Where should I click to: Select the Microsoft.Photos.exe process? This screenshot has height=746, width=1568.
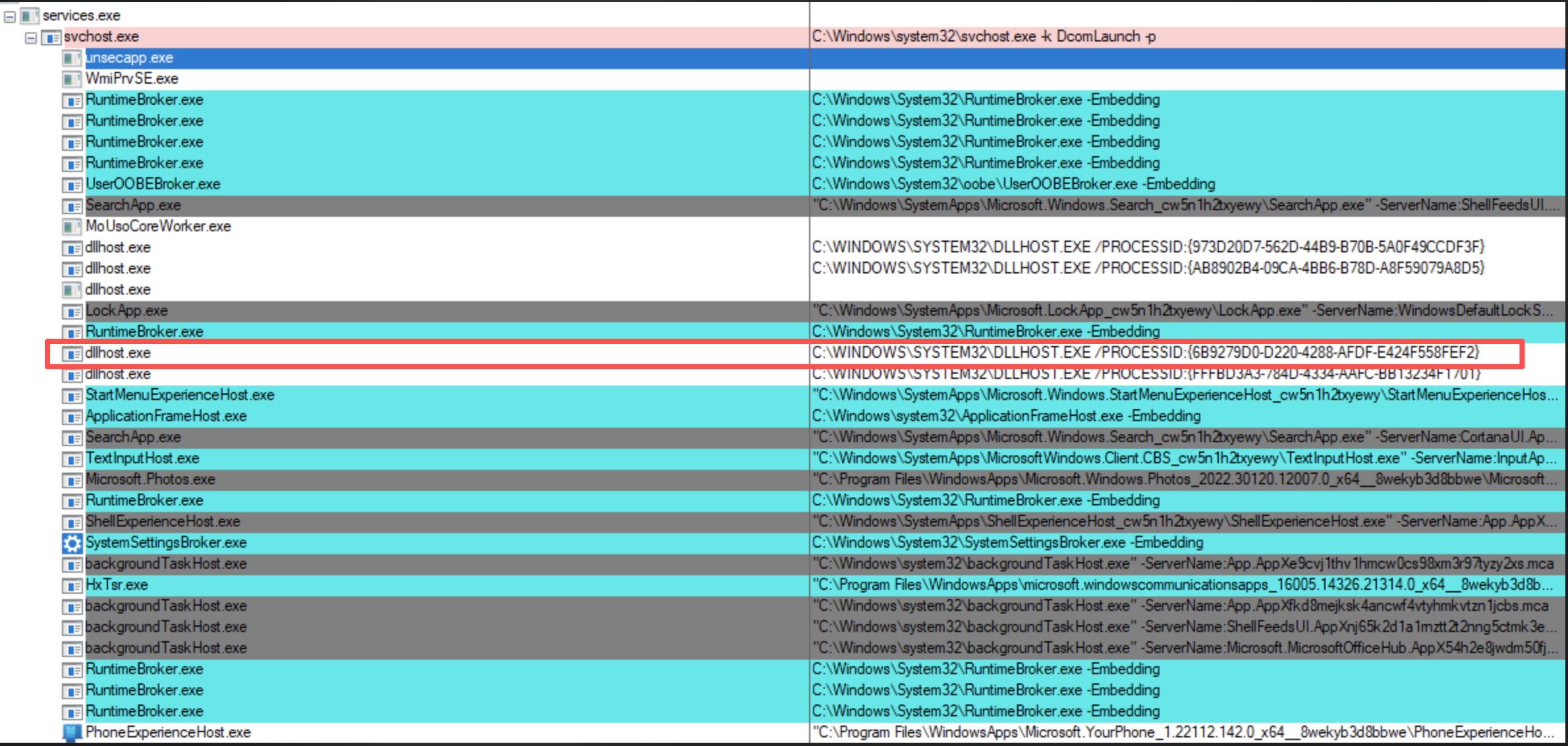pos(150,479)
